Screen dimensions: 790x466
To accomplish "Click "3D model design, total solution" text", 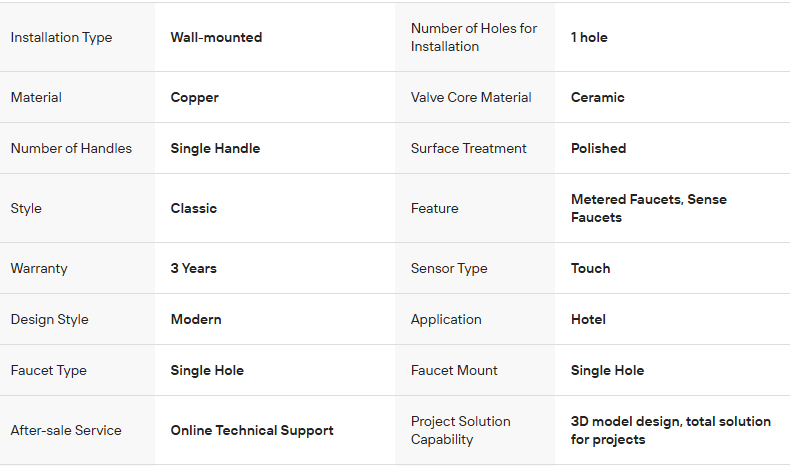I will (x=670, y=421).
